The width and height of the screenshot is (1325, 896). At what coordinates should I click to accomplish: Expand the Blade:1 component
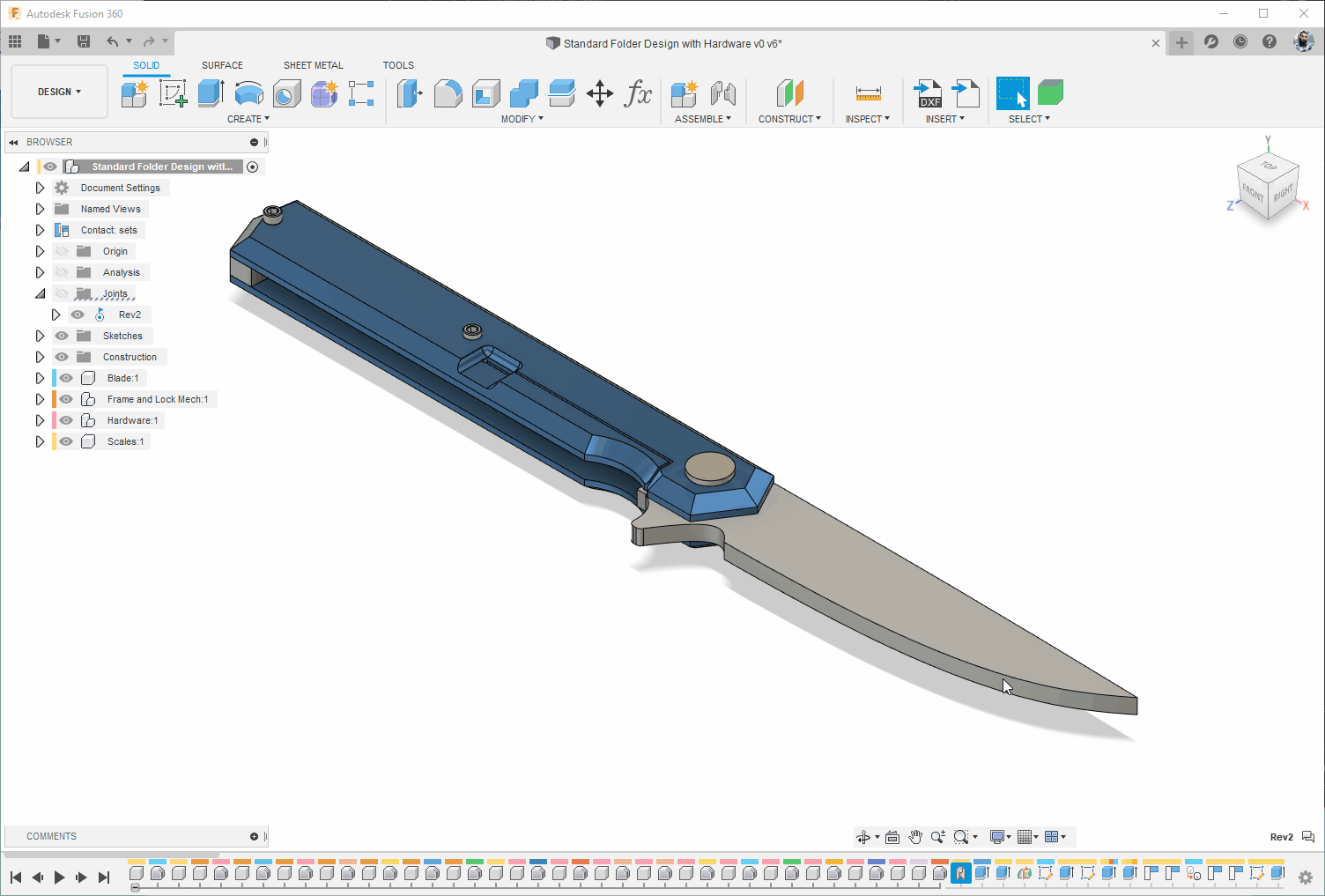pyautogui.click(x=40, y=378)
